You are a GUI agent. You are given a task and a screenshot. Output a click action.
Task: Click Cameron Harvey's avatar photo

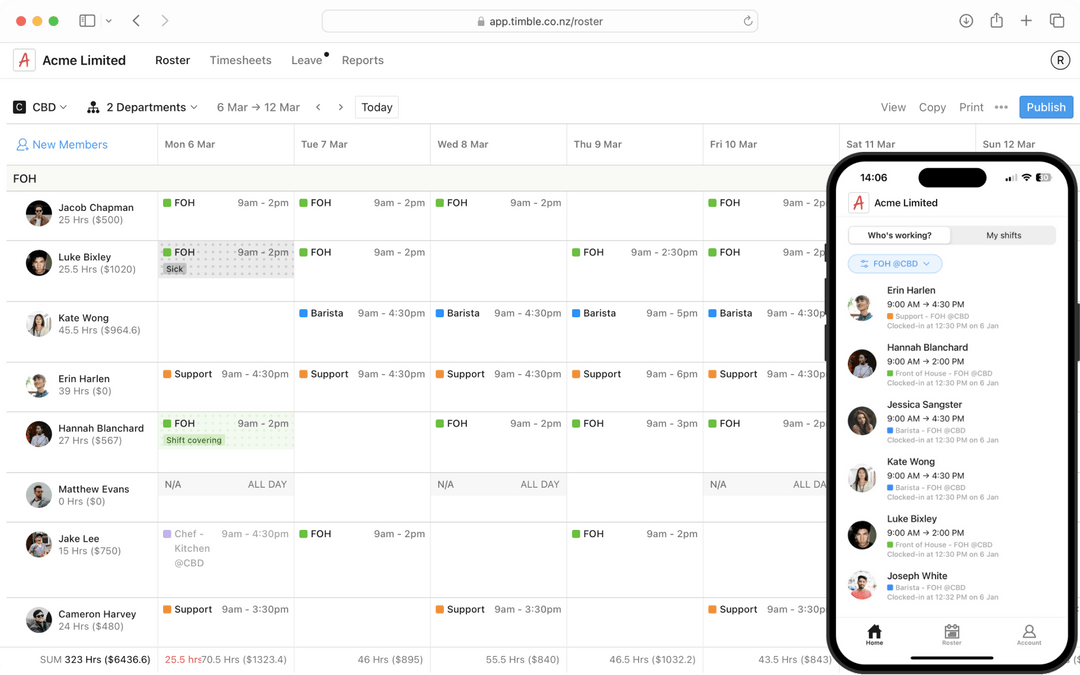[38, 620]
